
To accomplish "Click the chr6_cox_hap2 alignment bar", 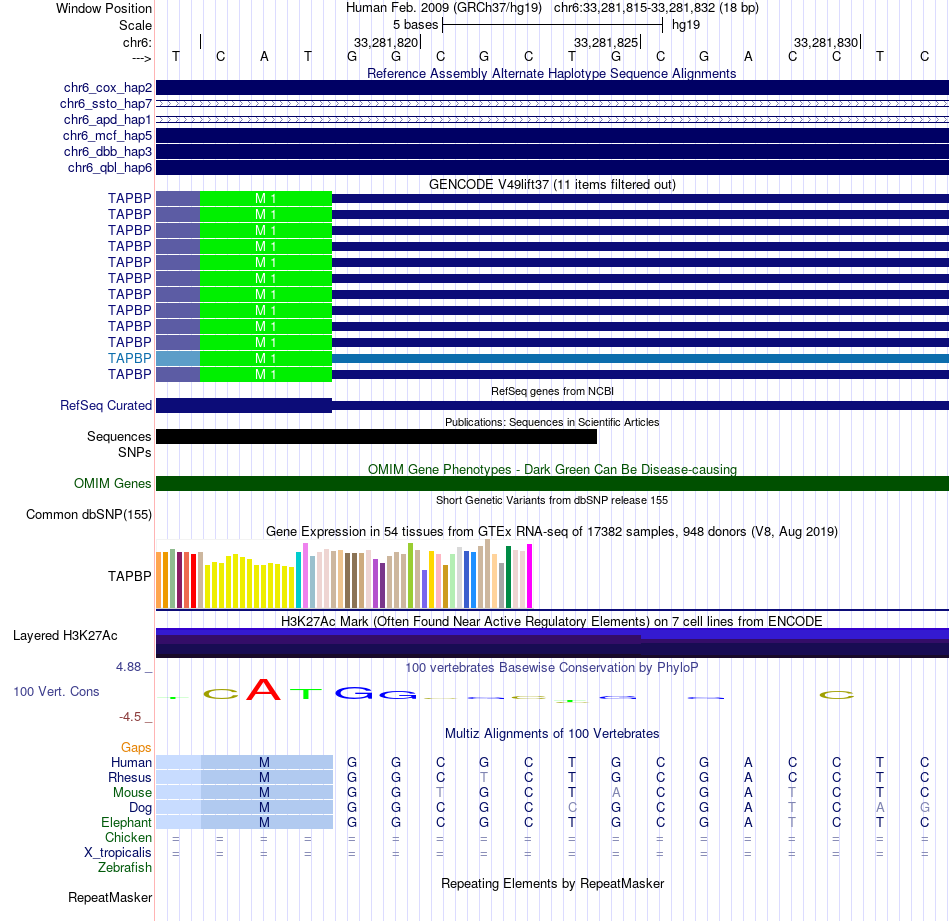I will pyautogui.click(x=552, y=88).
